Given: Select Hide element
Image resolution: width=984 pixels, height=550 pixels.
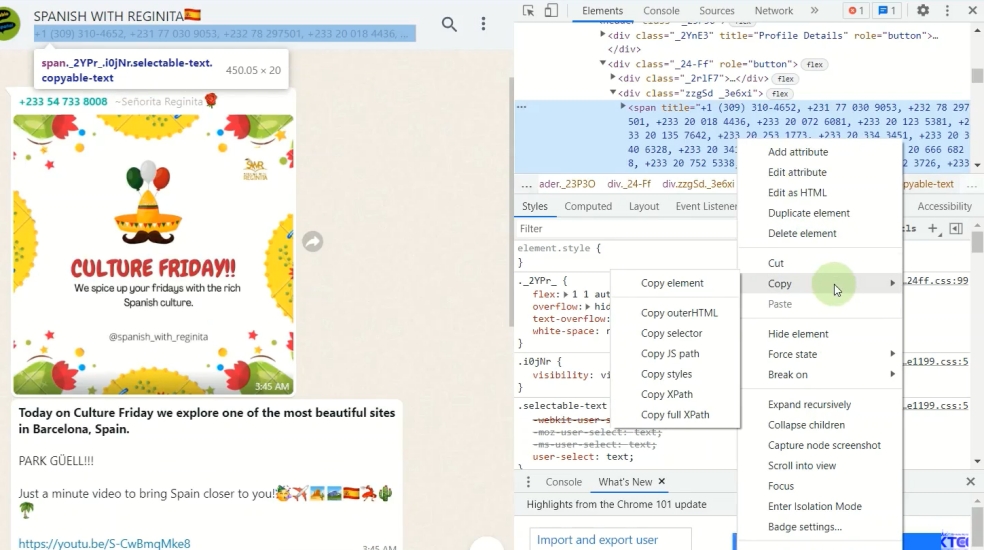Looking at the screenshot, I should (820, 334).
